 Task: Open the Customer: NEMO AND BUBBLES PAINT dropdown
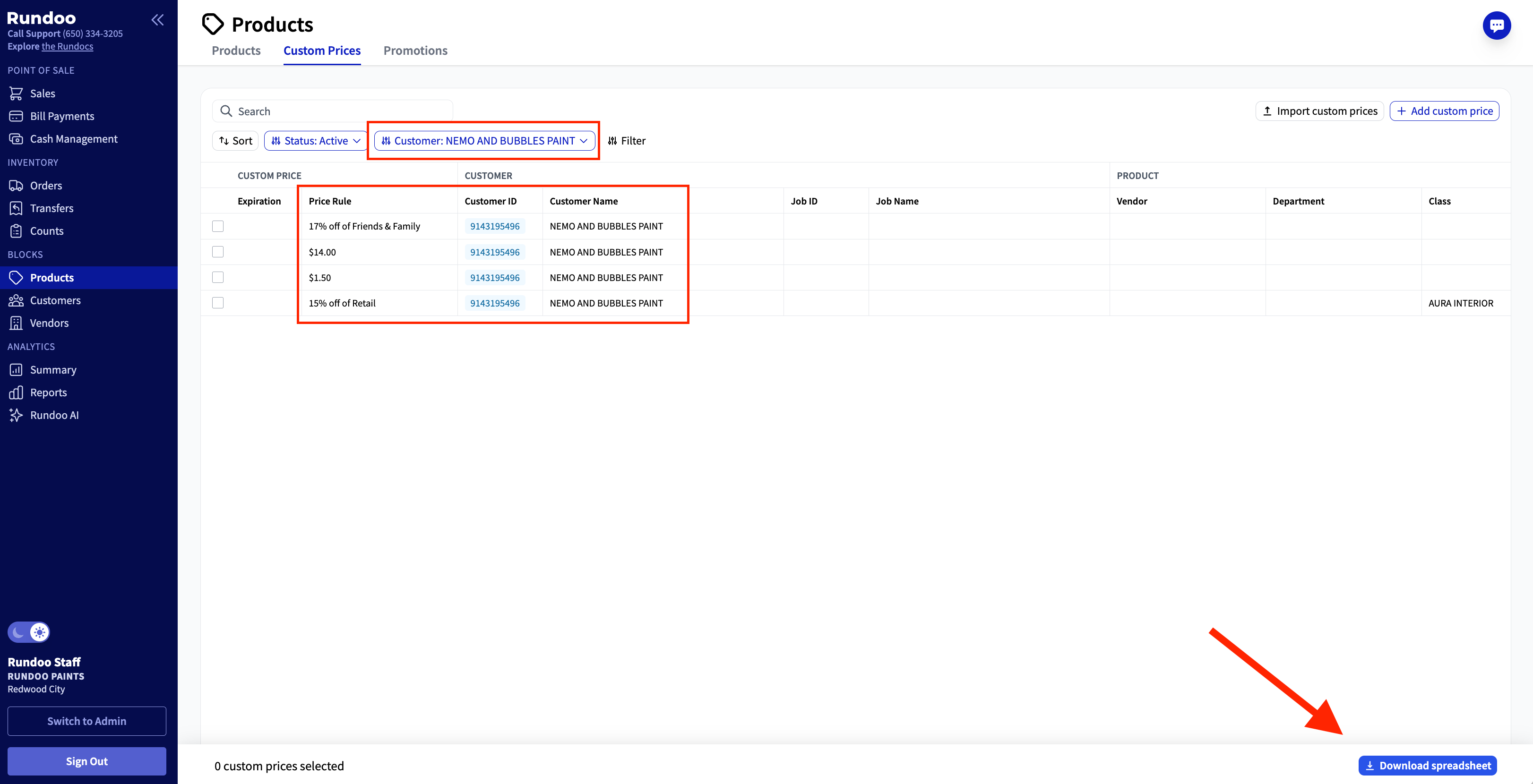(484, 141)
